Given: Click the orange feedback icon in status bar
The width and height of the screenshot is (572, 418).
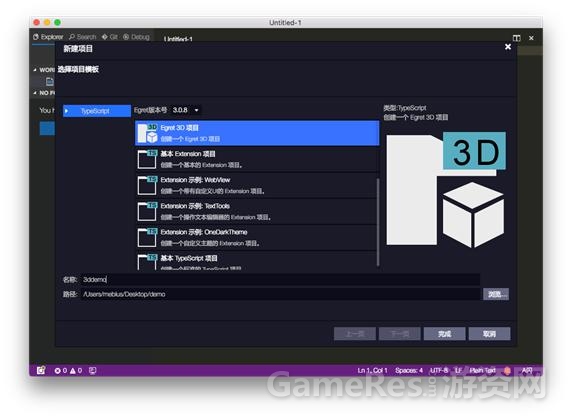Looking at the screenshot, I should coord(507,371).
